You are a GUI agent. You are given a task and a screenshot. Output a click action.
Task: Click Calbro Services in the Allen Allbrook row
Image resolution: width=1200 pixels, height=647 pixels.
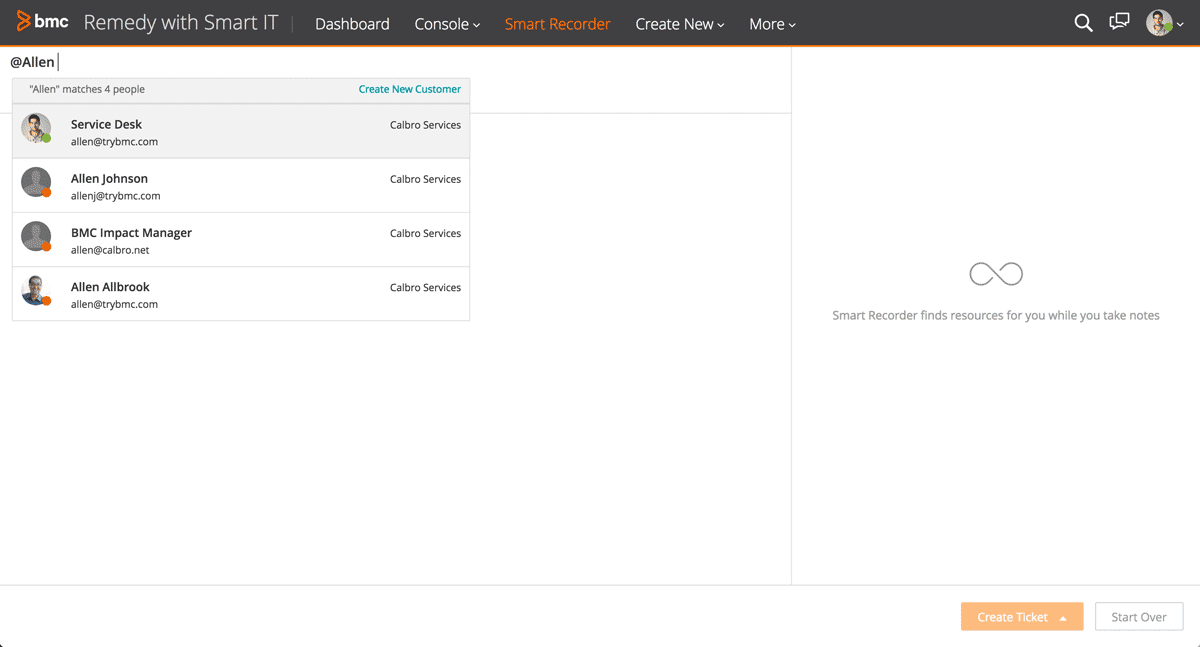[425, 287]
